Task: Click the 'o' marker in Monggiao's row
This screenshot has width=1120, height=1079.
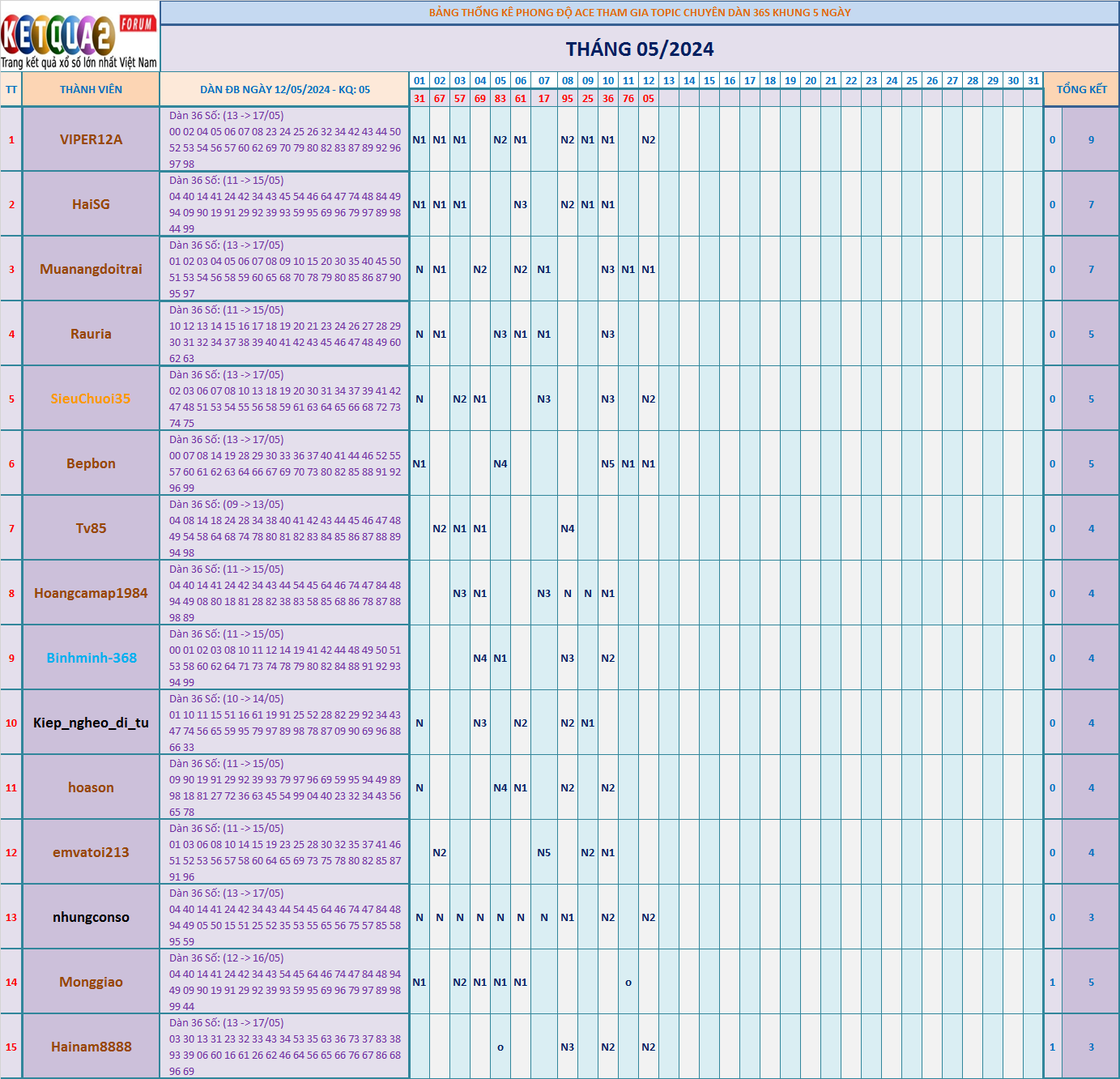Action: click(x=628, y=983)
